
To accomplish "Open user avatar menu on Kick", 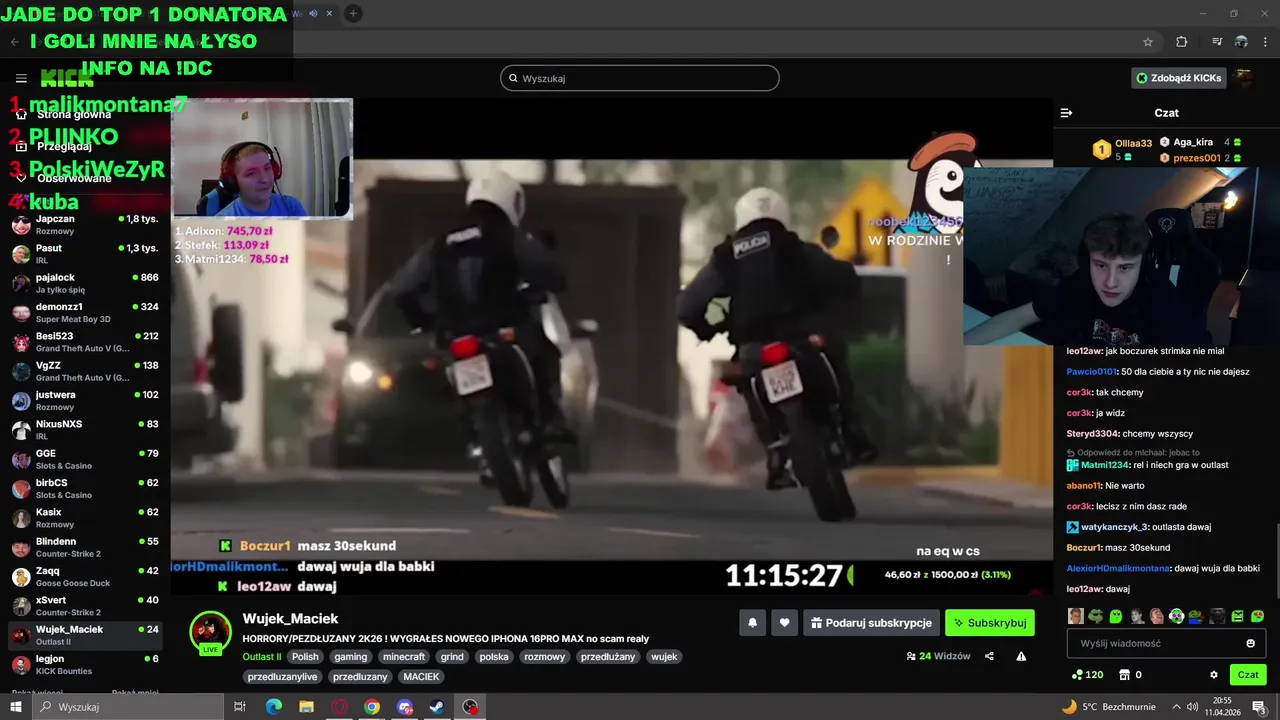I will click(x=1244, y=78).
